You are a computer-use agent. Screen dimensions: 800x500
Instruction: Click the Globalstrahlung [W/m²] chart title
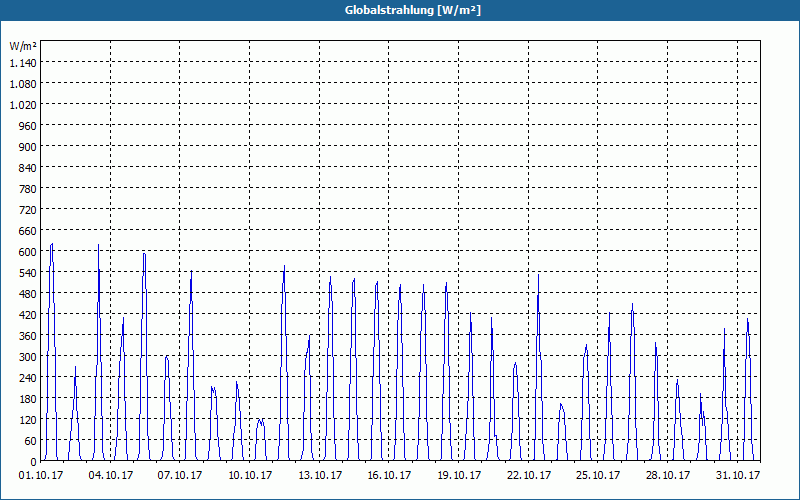click(x=412, y=10)
